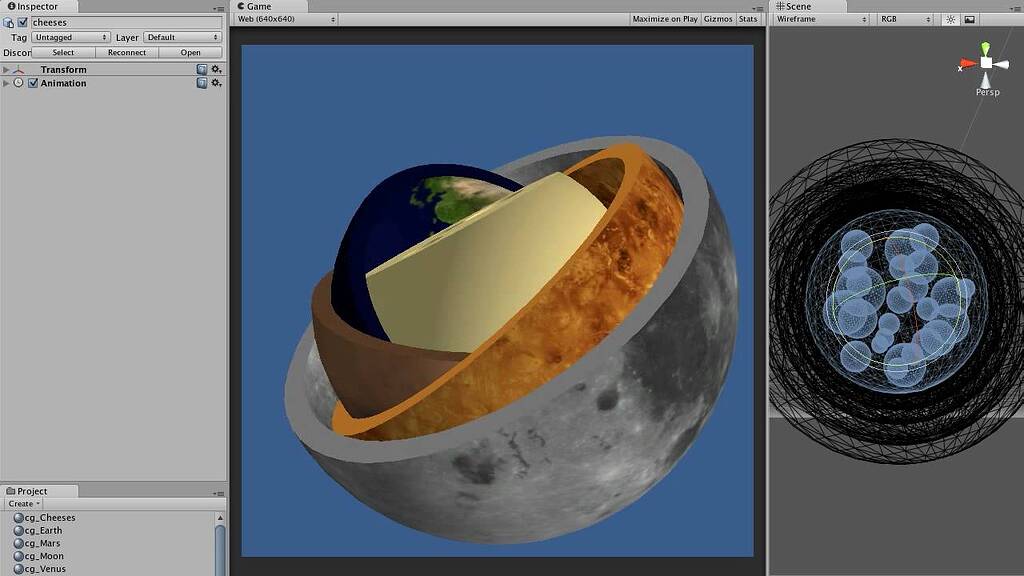Open the Animation component gear menu
The width and height of the screenshot is (1024, 576).
217,83
